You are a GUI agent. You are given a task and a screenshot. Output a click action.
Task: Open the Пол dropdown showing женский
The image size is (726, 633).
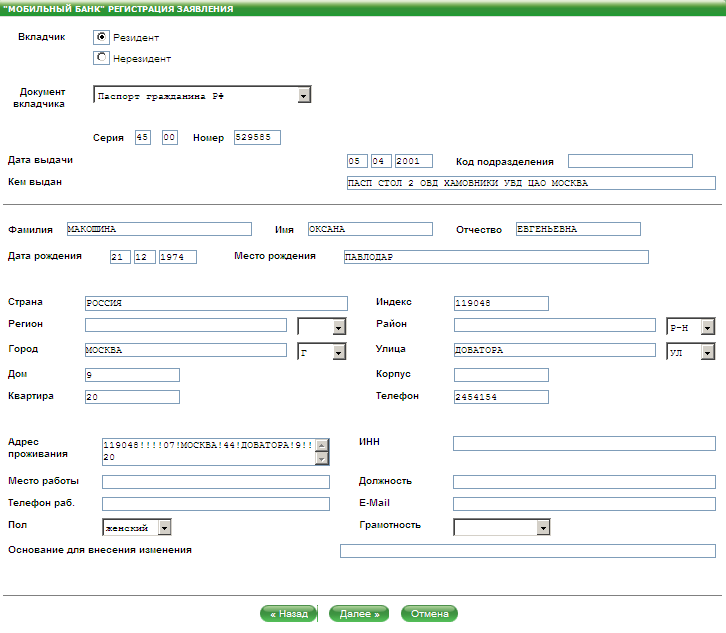click(x=137, y=527)
